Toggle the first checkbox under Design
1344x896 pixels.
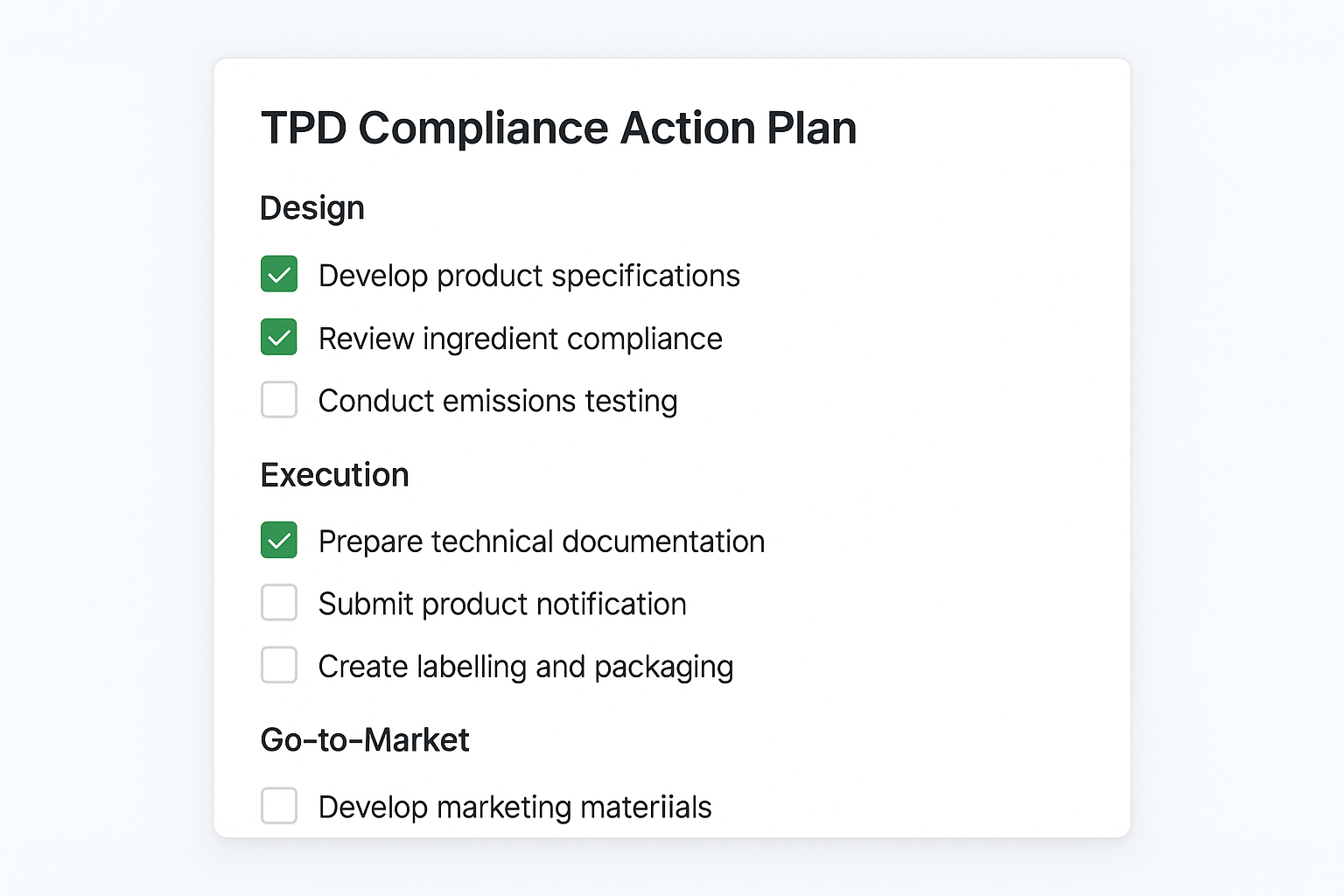point(278,274)
